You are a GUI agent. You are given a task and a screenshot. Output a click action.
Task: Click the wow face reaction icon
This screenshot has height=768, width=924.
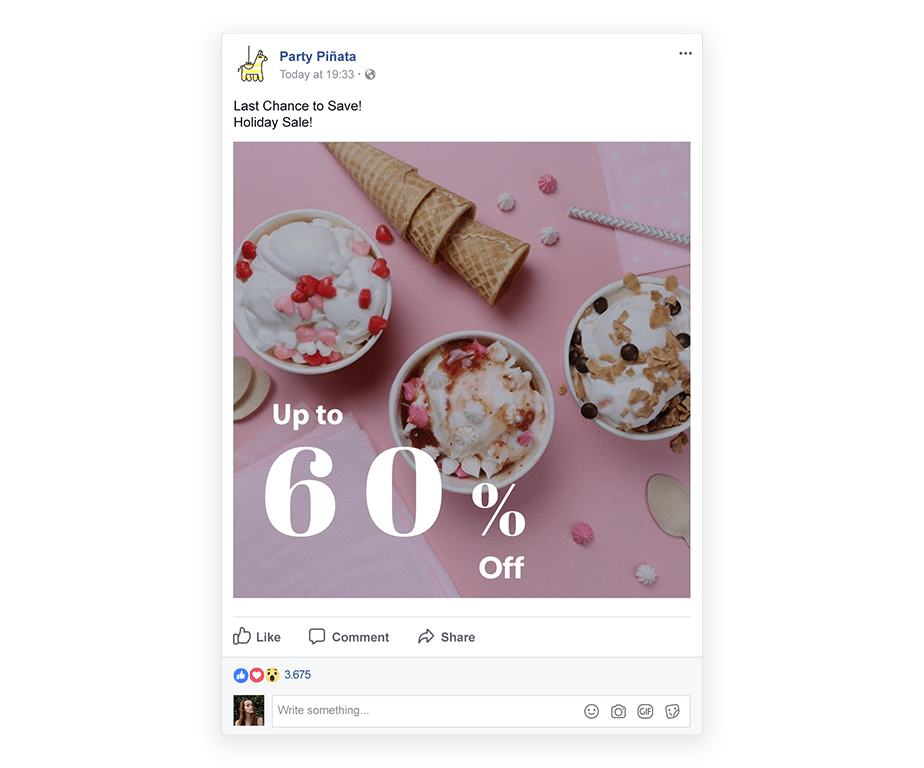click(x=272, y=675)
